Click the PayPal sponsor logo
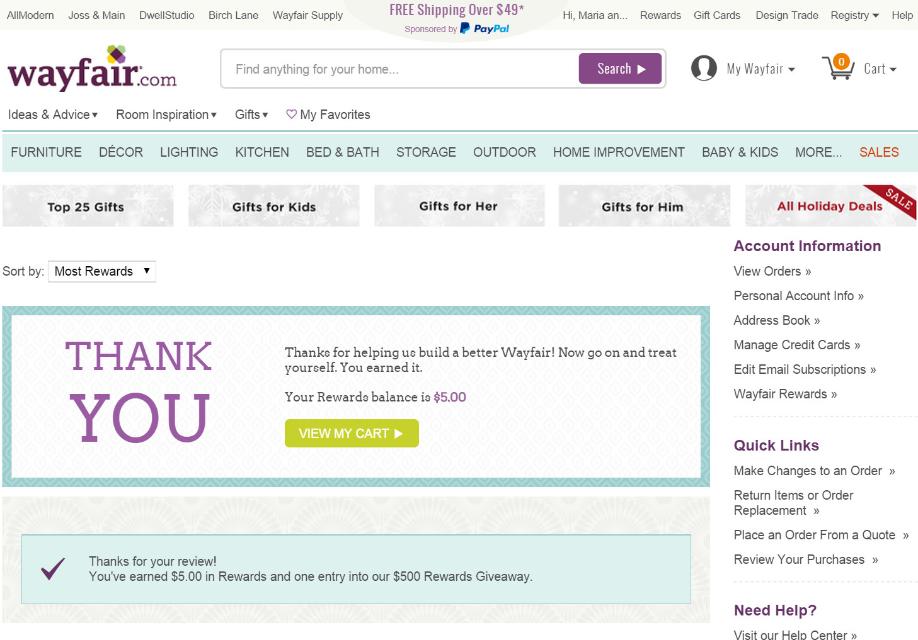This screenshot has height=640, width=918. click(x=484, y=28)
